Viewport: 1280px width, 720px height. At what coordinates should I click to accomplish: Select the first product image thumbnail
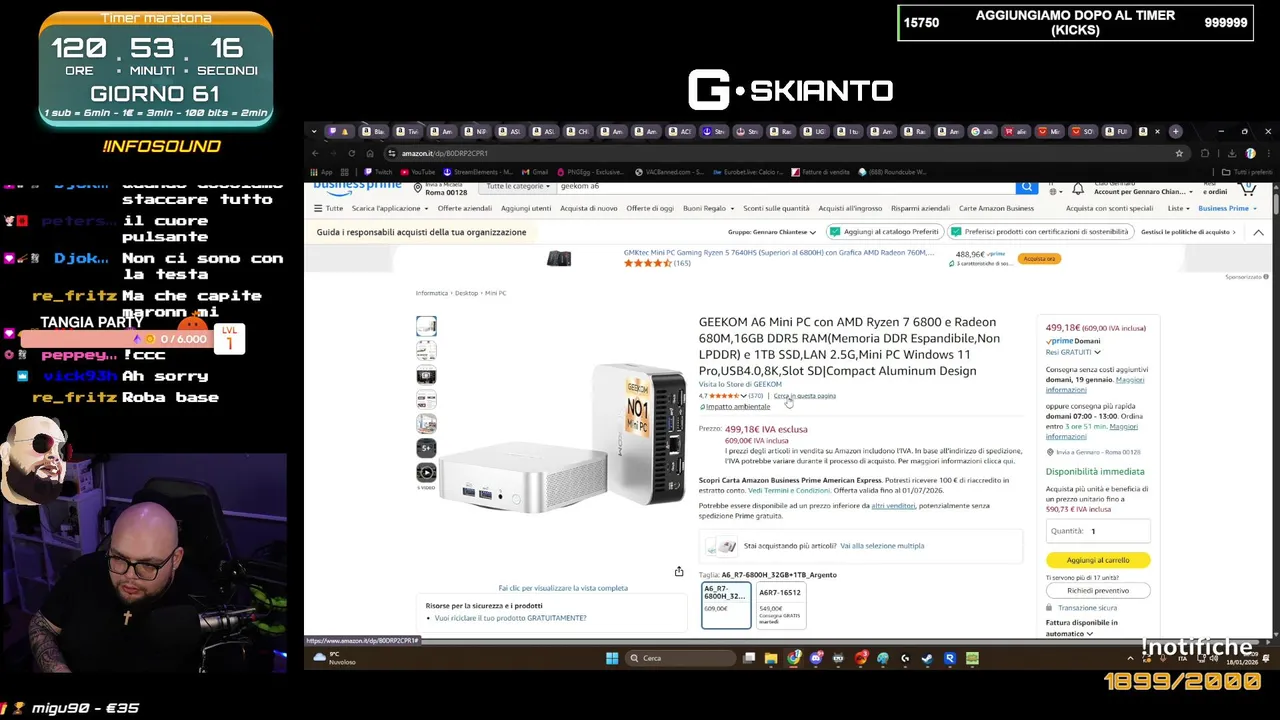[426, 326]
